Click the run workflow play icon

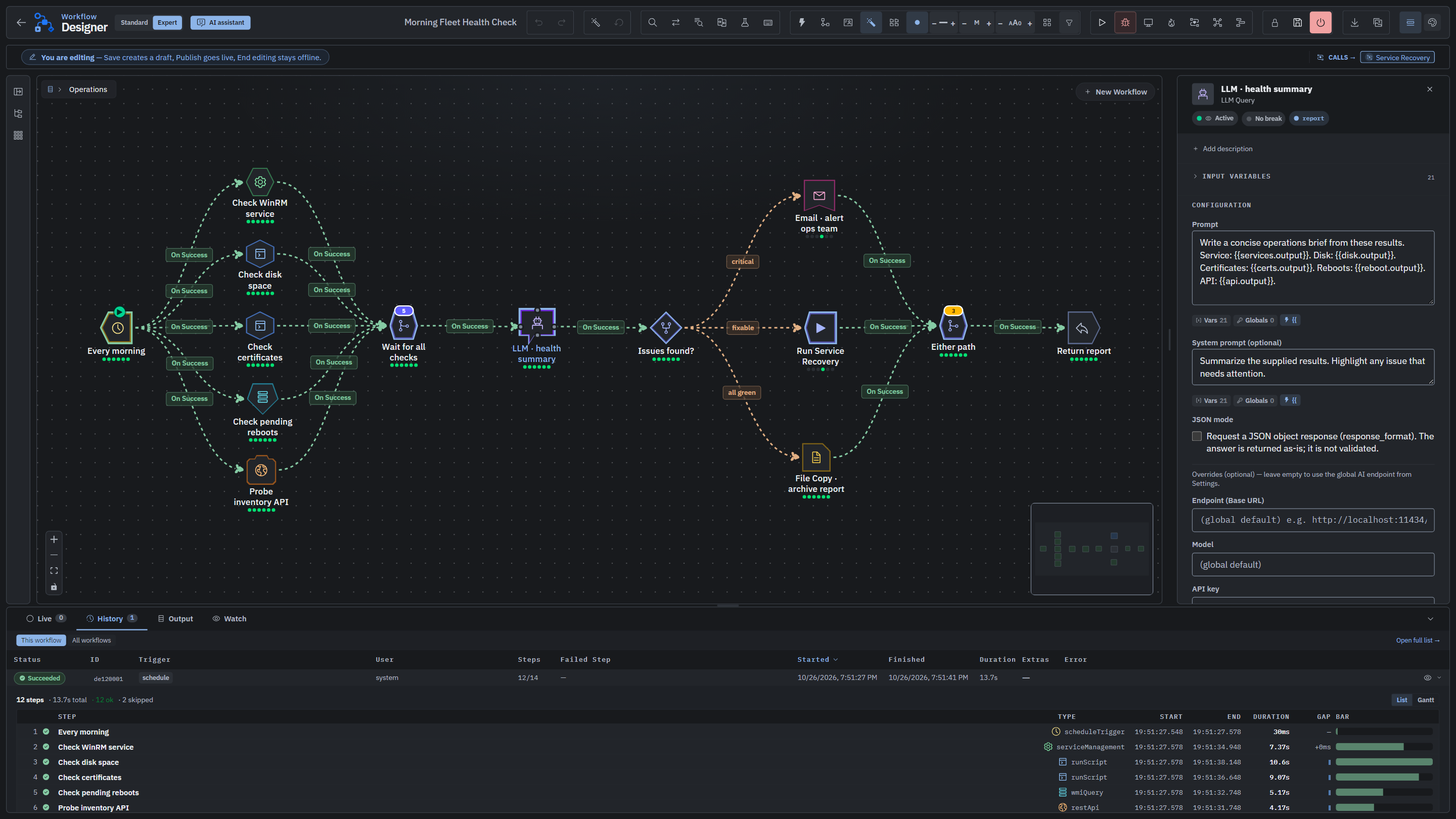point(1102,23)
